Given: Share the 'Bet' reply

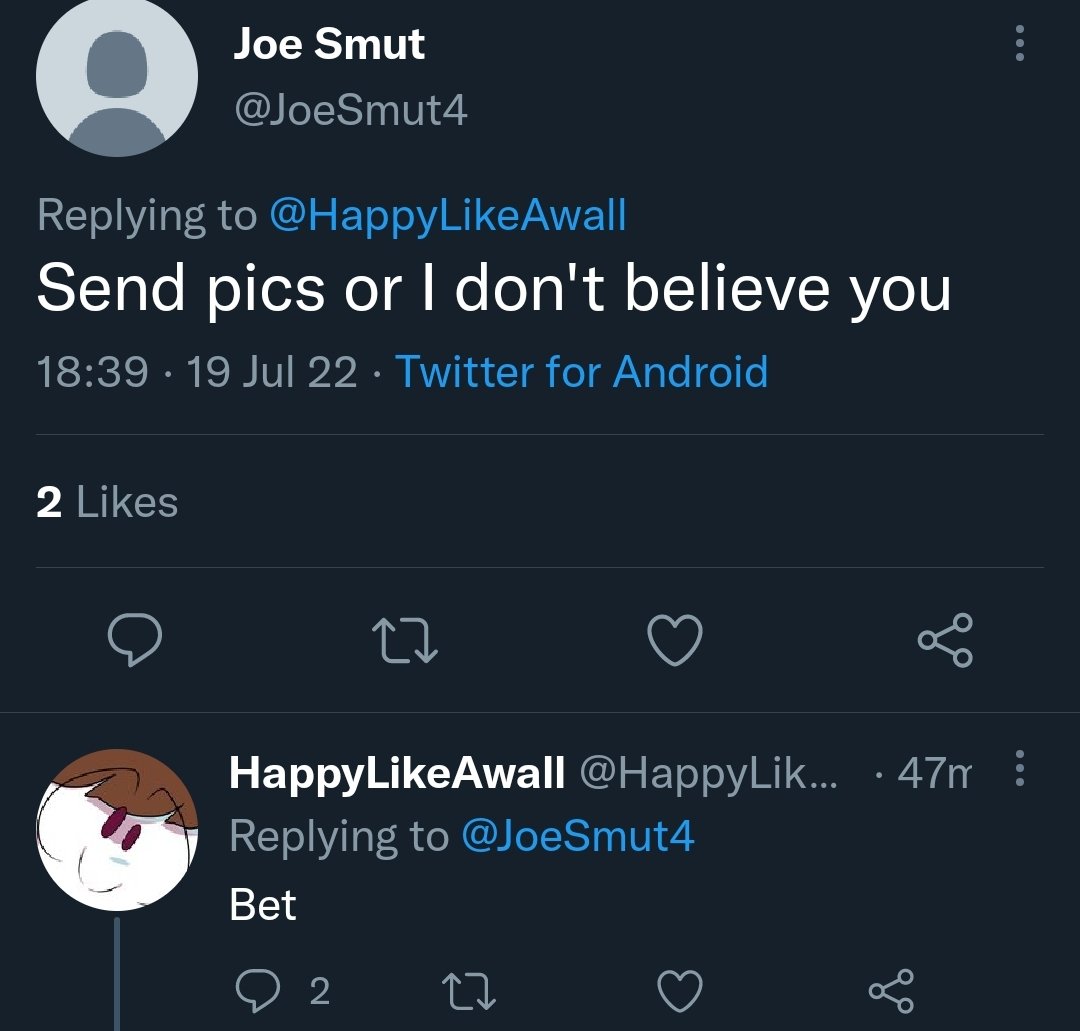Looking at the screenshot, I should 890,990.
